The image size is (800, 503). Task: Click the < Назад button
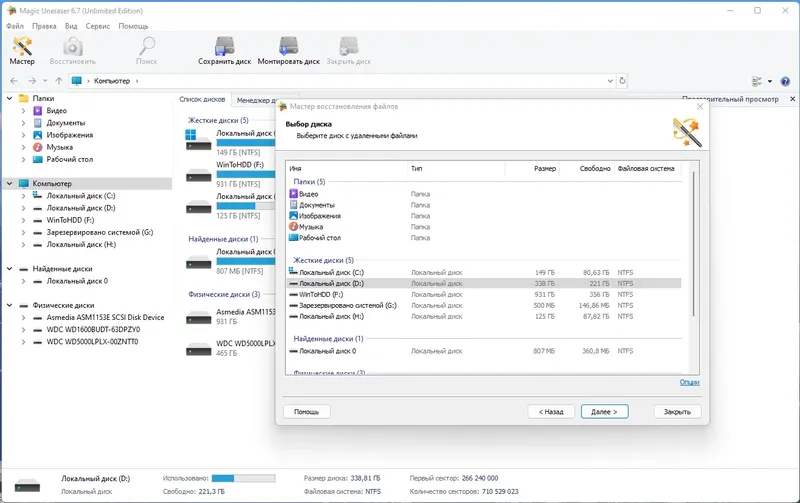click(551, 412)
